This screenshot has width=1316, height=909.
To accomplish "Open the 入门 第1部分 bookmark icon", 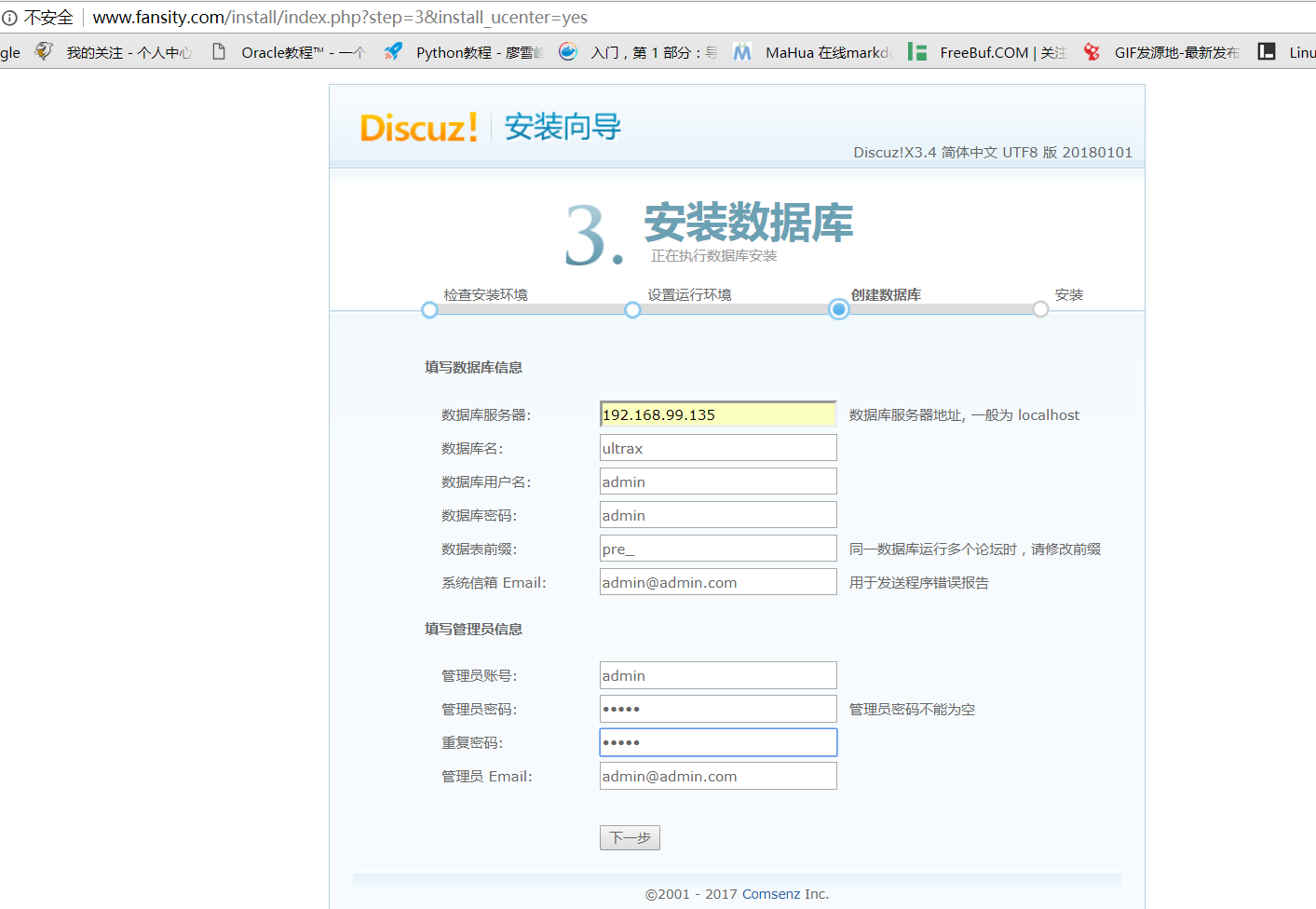I will tap(568, 51).
